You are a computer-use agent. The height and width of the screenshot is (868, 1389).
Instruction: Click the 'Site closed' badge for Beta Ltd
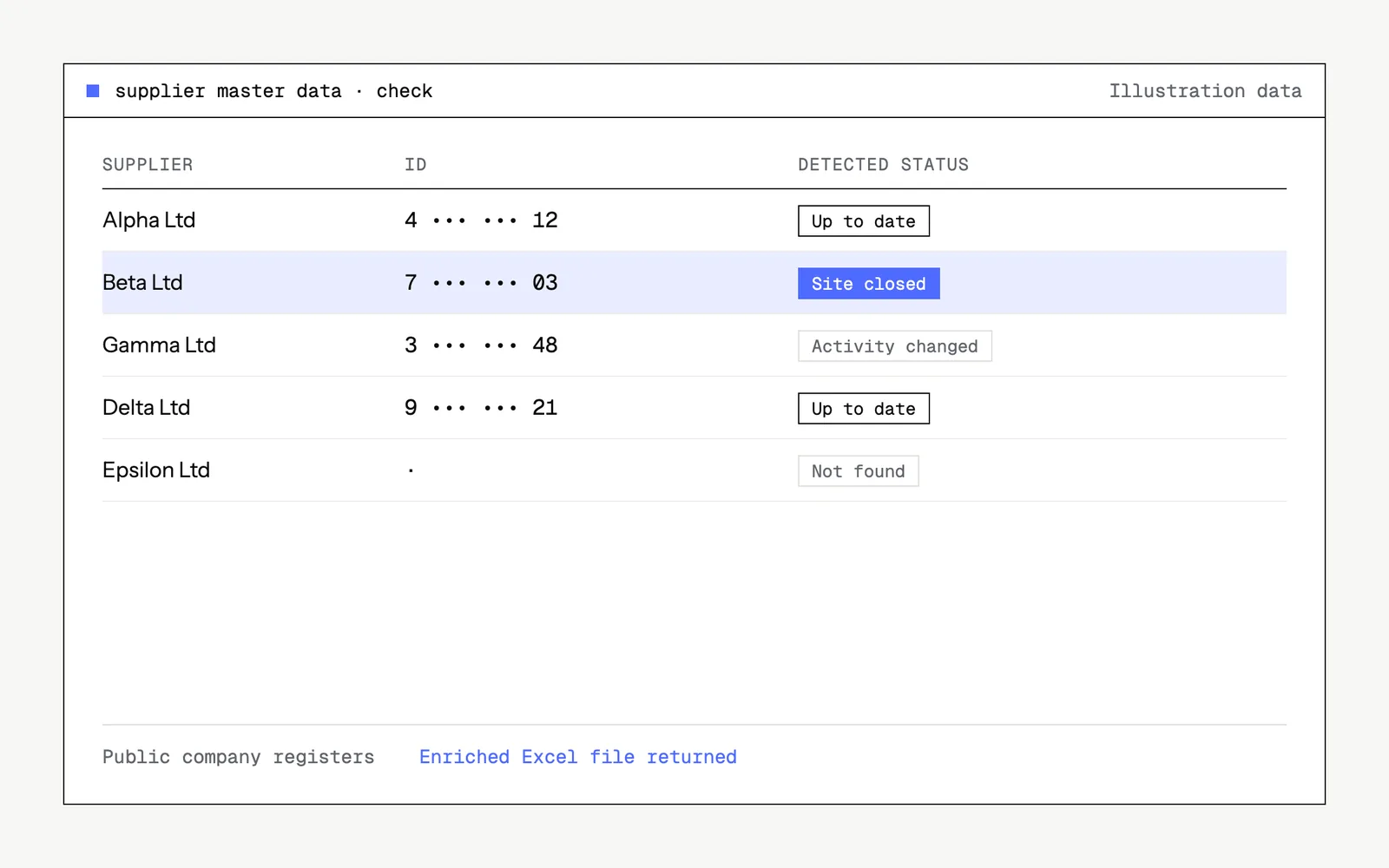[869, 284]
